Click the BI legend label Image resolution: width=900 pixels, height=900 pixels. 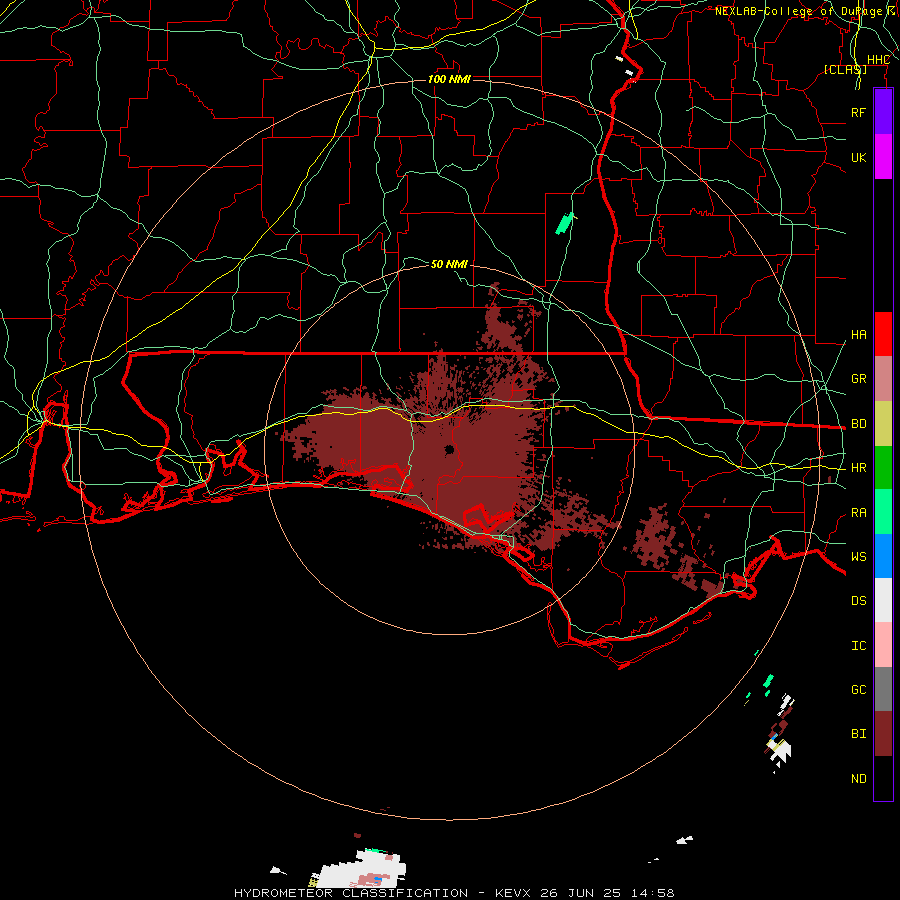[x=859, y=734]
